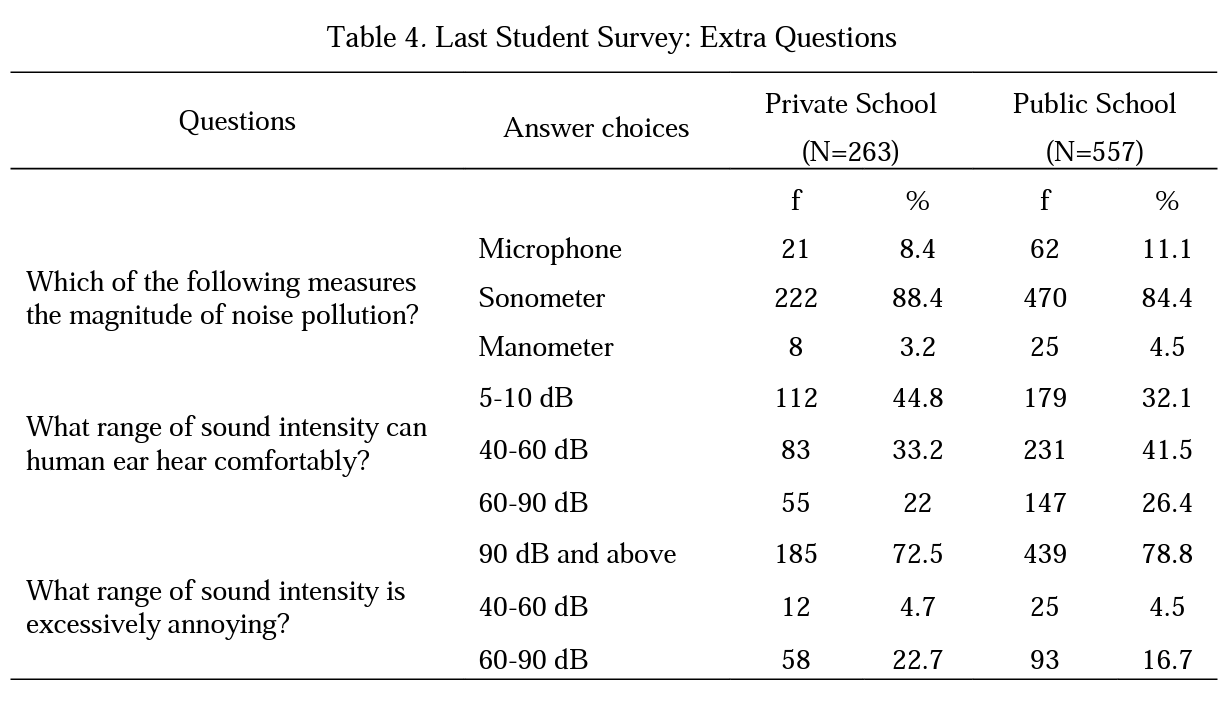Screen dimensions: 1228x712
Task: Click the 88.4 percentage value
Action: 917,298
